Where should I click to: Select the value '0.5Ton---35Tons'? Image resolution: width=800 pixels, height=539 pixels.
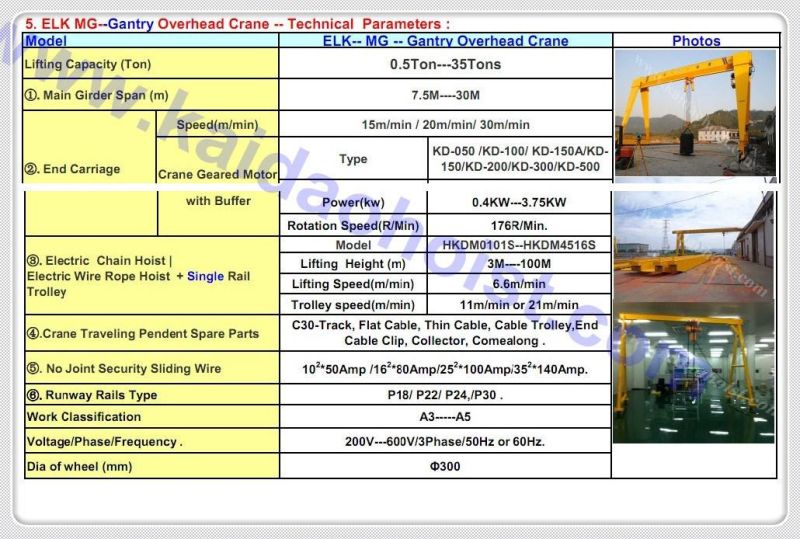pos(445,64)
